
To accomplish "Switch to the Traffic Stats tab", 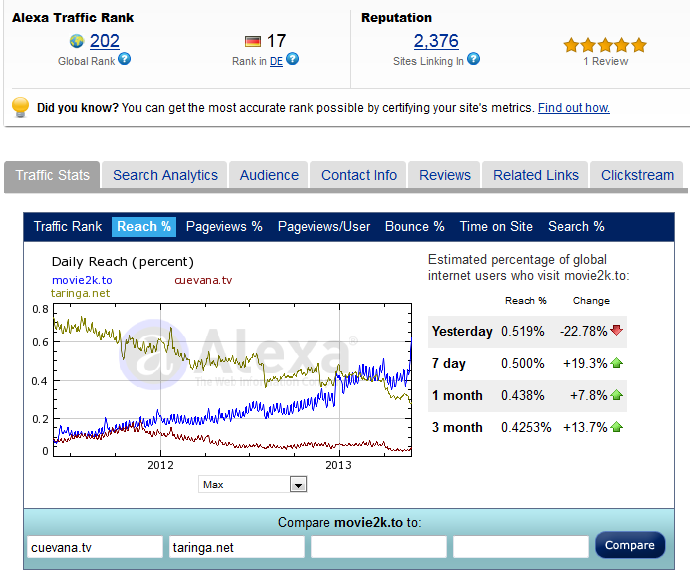I will click(52, 175).
